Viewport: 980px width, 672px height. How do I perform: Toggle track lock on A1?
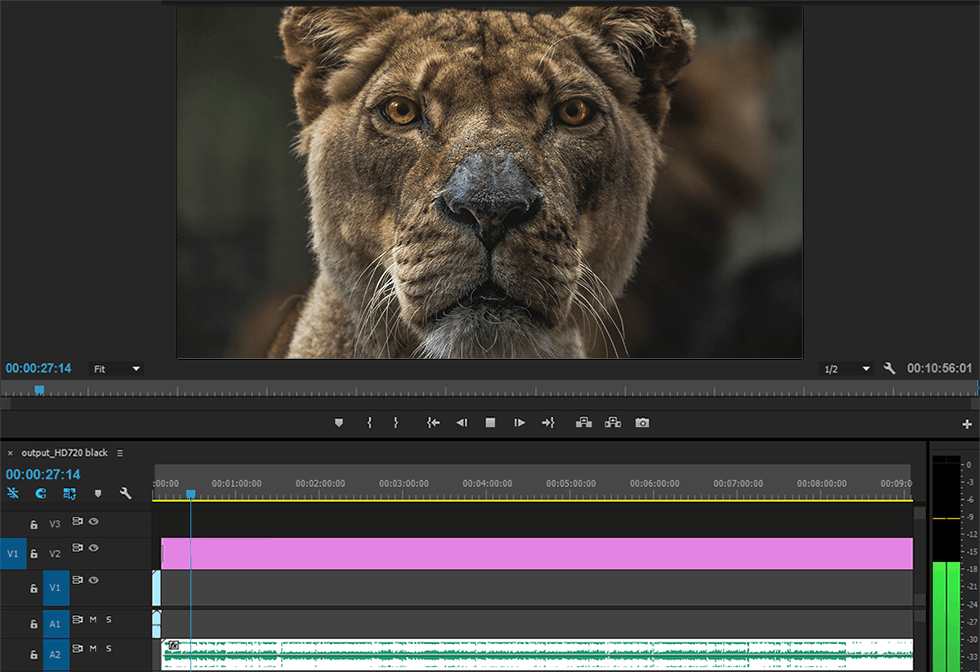click(x=34, y=624)
